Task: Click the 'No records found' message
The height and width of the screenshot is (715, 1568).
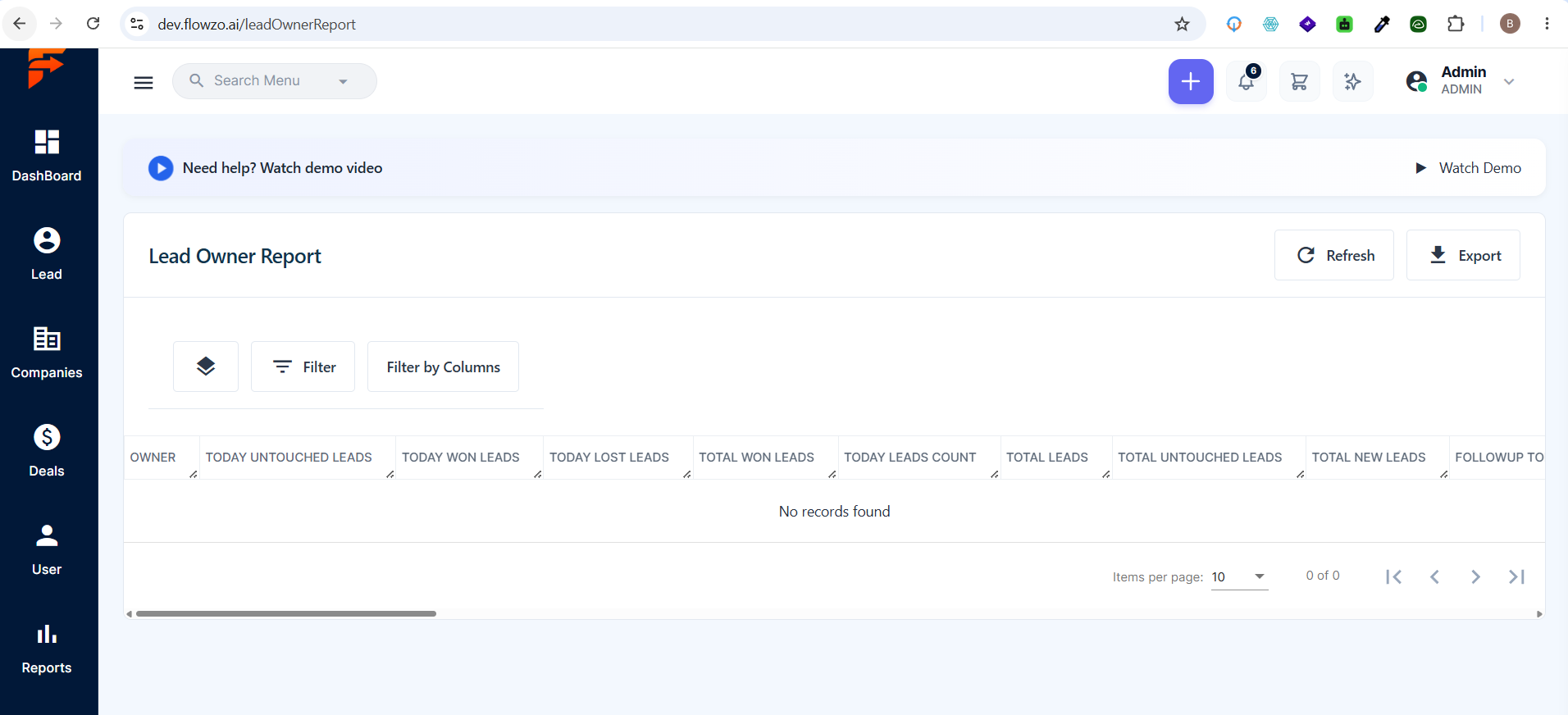Action: point(835,512)
